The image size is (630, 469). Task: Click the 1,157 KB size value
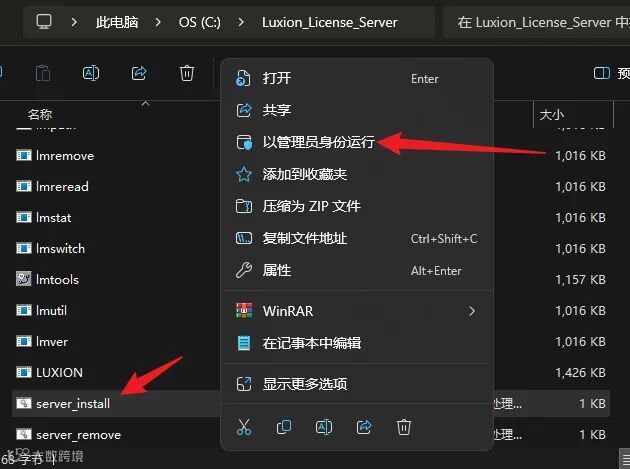580,279
